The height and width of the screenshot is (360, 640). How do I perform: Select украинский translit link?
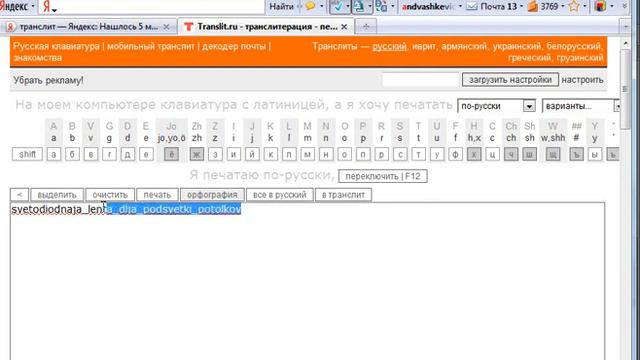pos(516,46)
